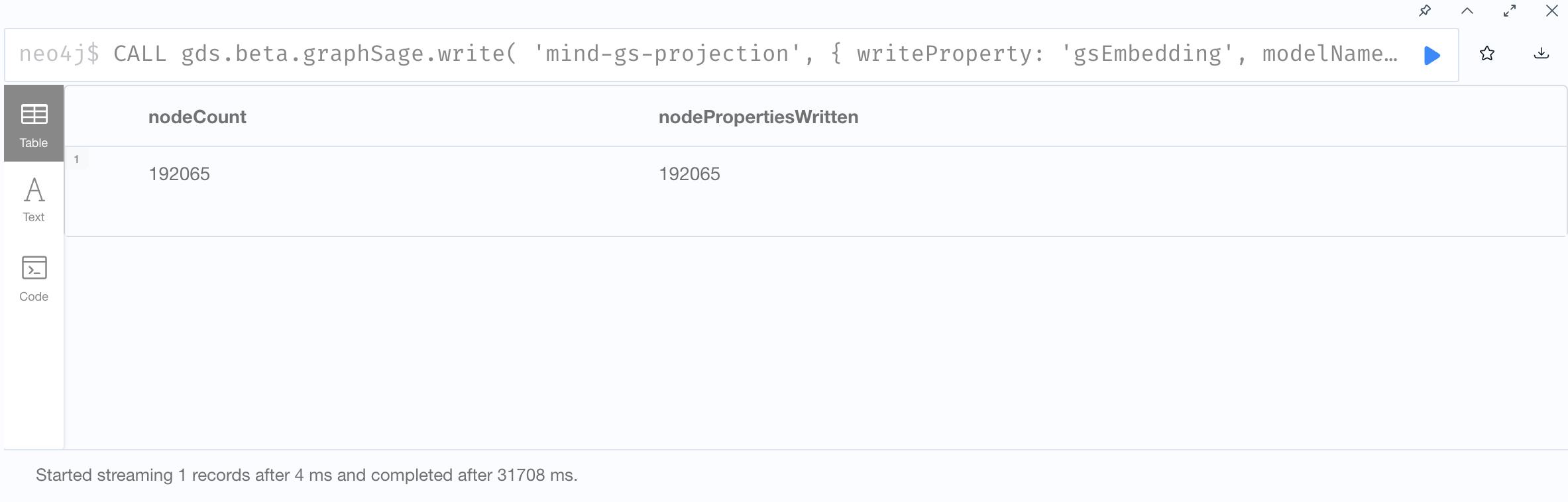The image size is (1568, 502).
Task: Select the 192065 value under nodePropertiesWritten
Action: tap(689, 174)
